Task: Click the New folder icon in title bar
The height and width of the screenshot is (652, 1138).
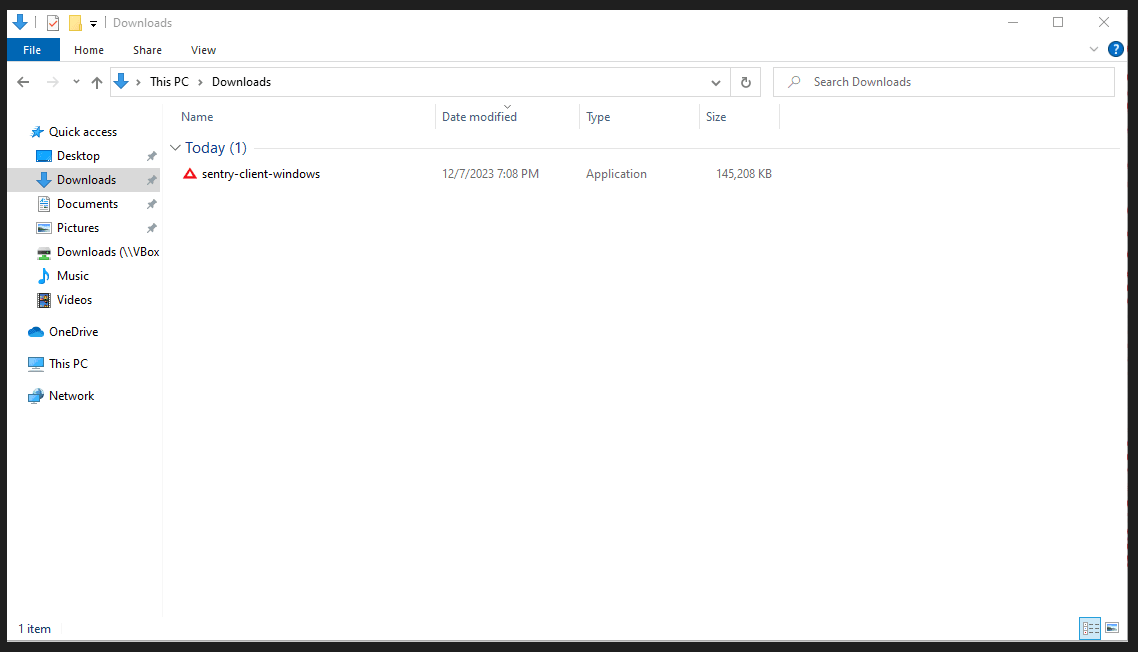Action: point(75,23)
